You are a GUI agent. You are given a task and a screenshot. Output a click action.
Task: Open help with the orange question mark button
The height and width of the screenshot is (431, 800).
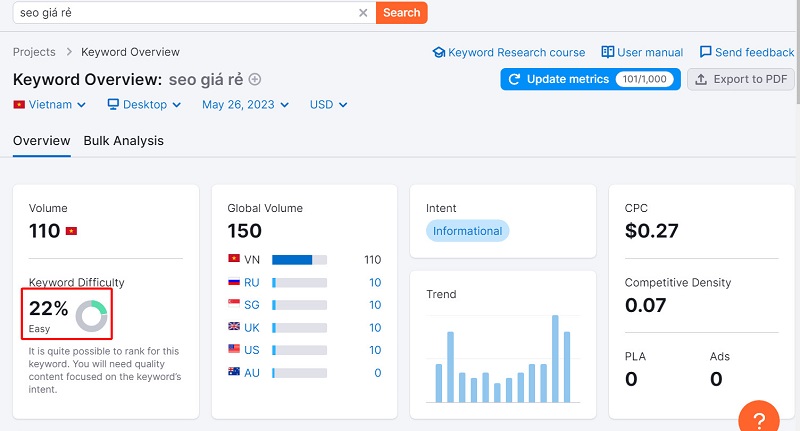759,417
